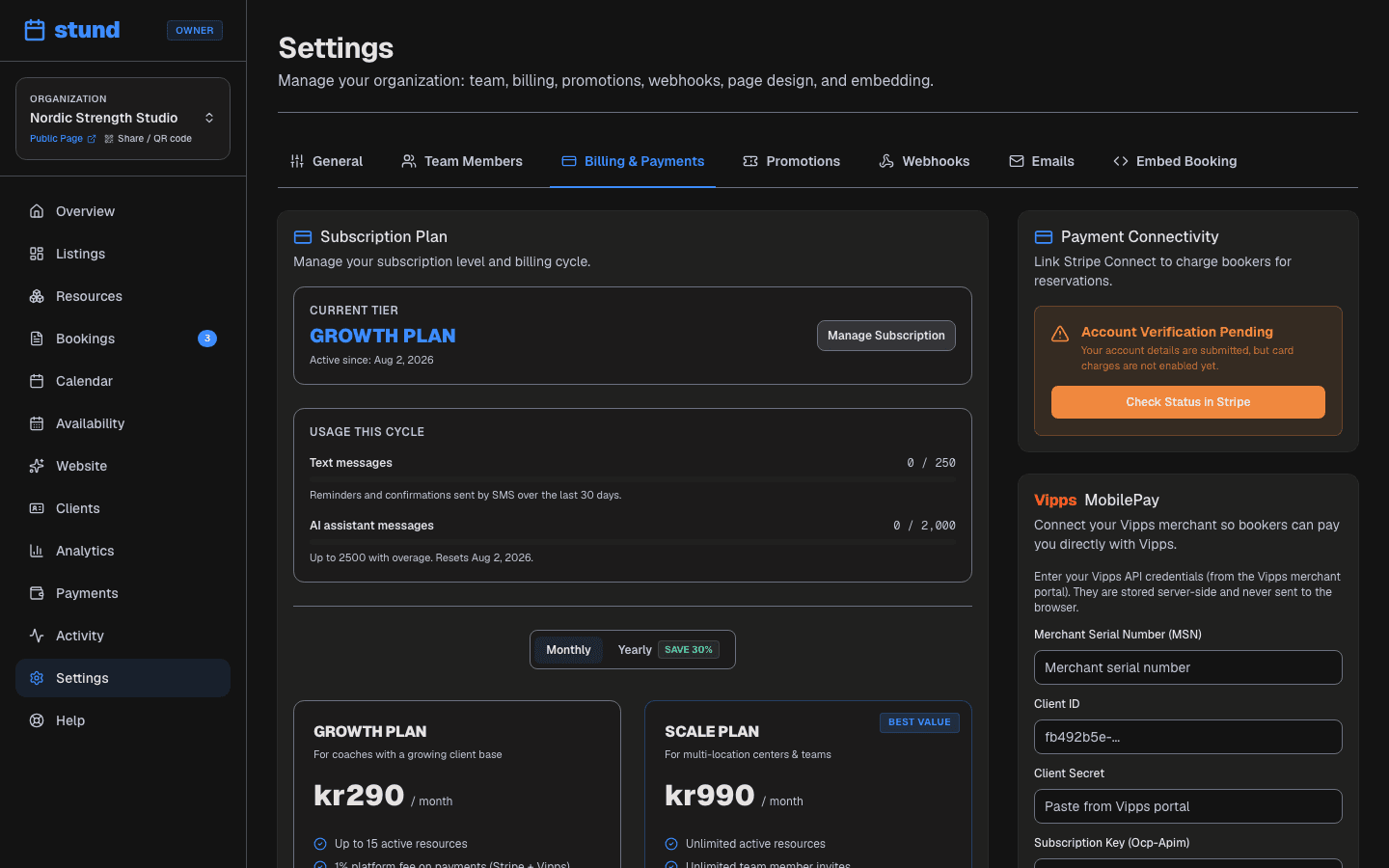Click the Emails envelope icon

[1017, 161]
